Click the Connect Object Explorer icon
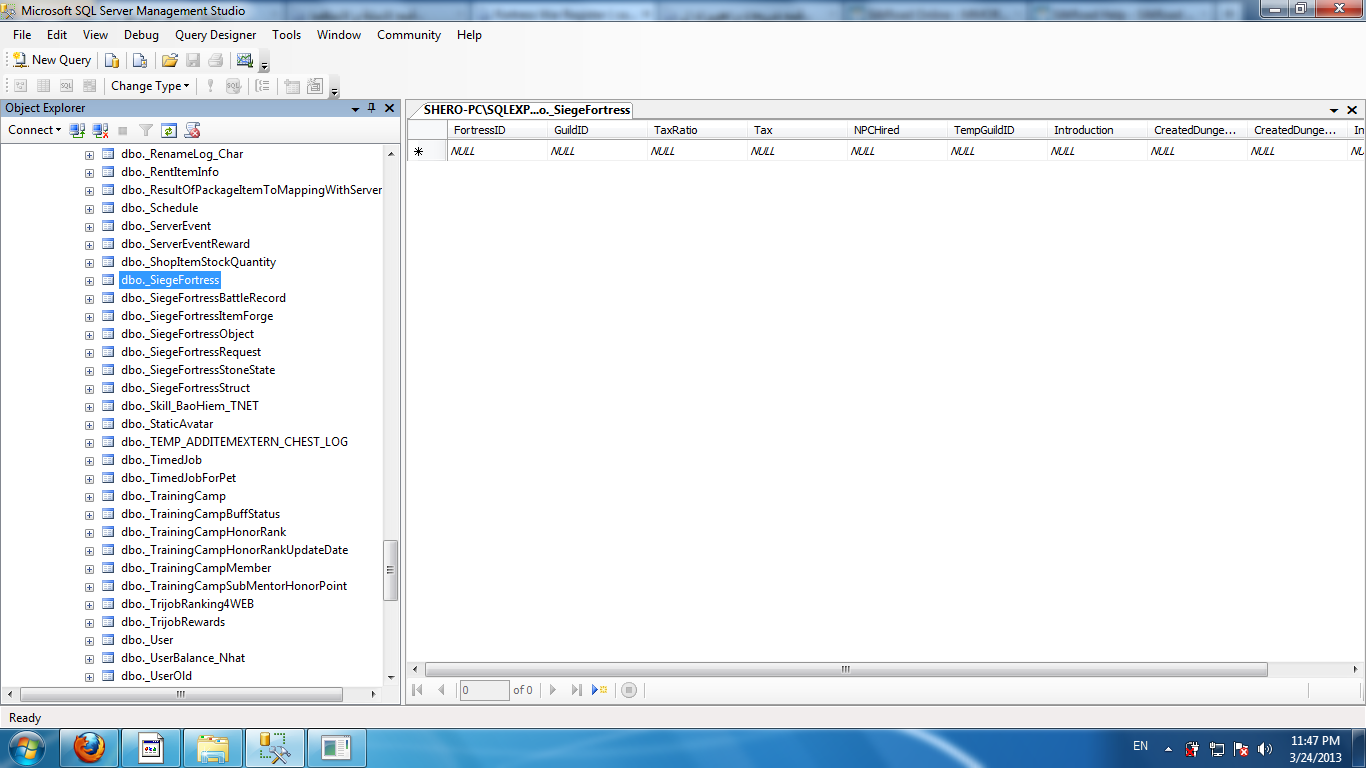1366x768 pixels. pos(77,130)
